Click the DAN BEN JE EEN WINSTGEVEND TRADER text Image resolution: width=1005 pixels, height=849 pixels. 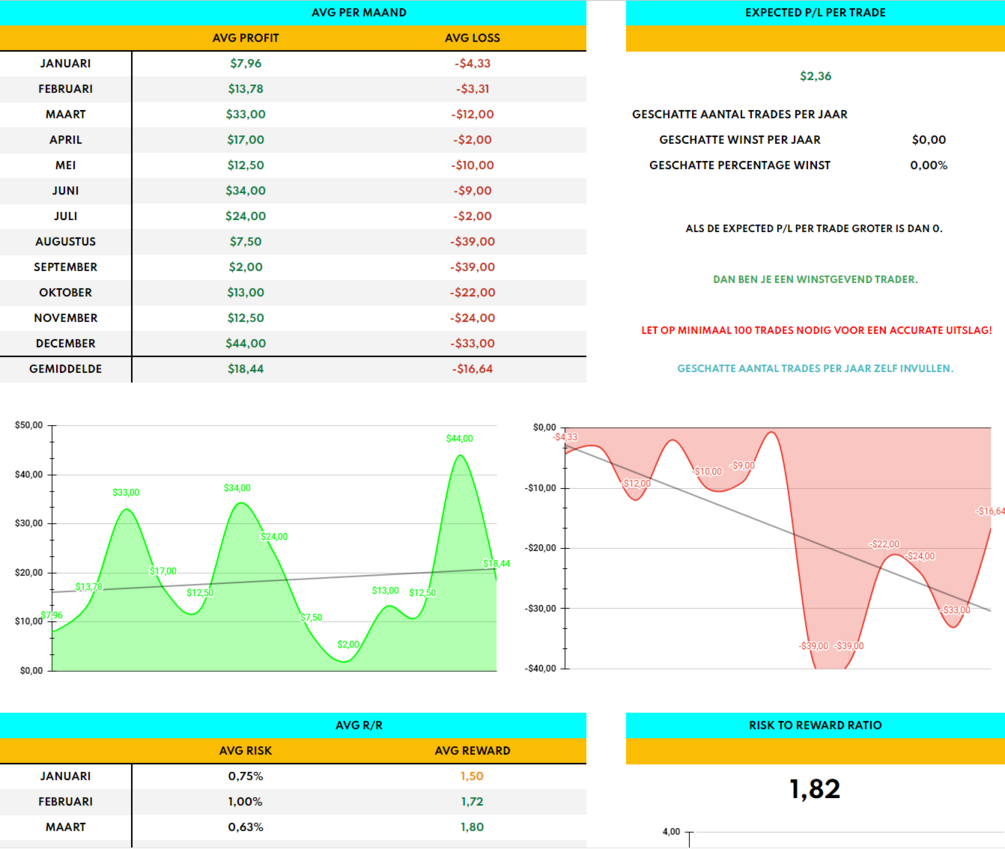(815, 279)
